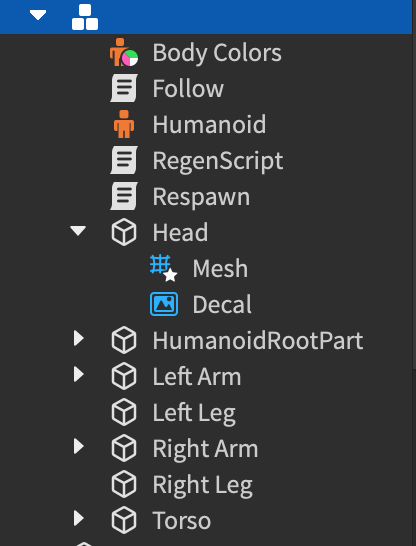Viewport: 416px width, 546px height.
Task: Click the RegenScript script icon
Action: pyautogui.click(x=124, y=160)
